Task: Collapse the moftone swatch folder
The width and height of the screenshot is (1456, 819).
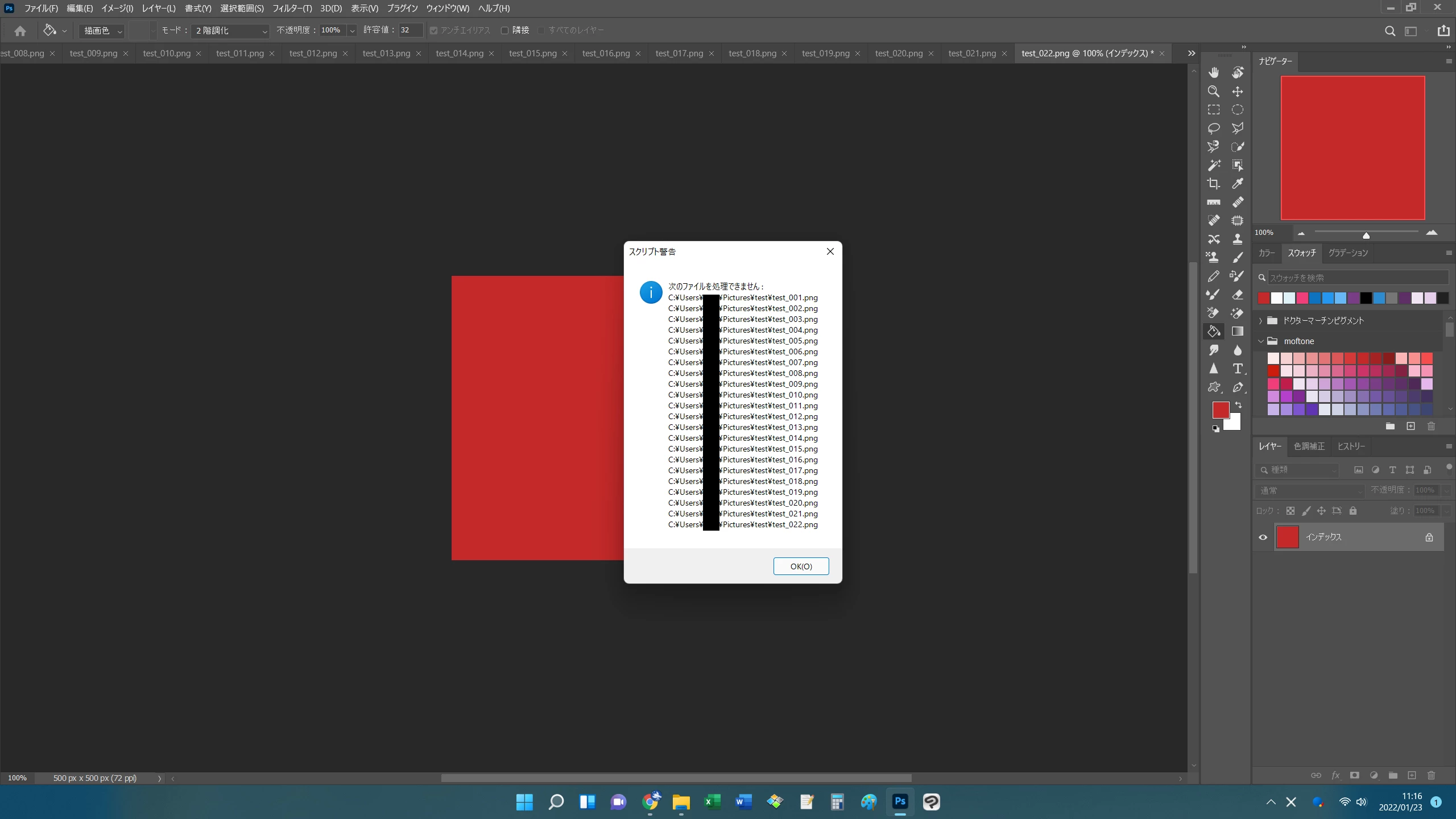Action: tap(1261, 341)
